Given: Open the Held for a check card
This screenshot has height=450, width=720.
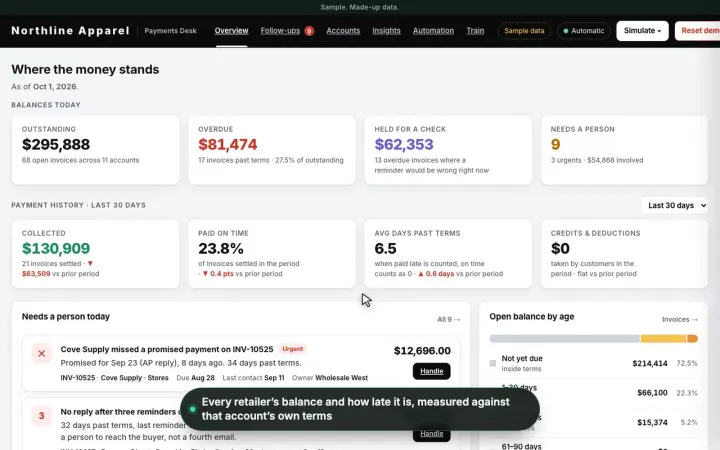Looking at the screenshot, I should point(448,150).
